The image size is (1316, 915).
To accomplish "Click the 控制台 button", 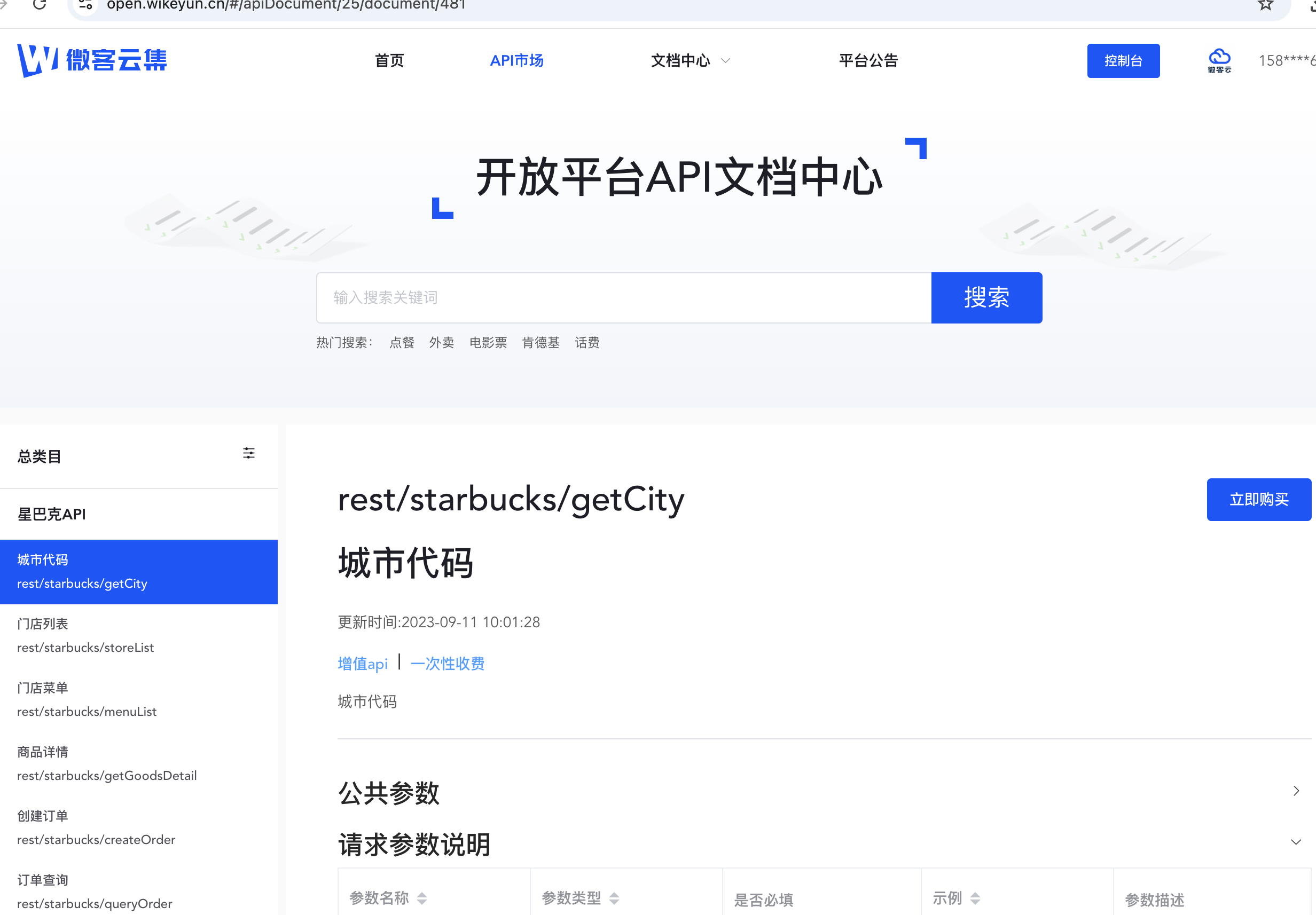I will (x=1123, y=60).
